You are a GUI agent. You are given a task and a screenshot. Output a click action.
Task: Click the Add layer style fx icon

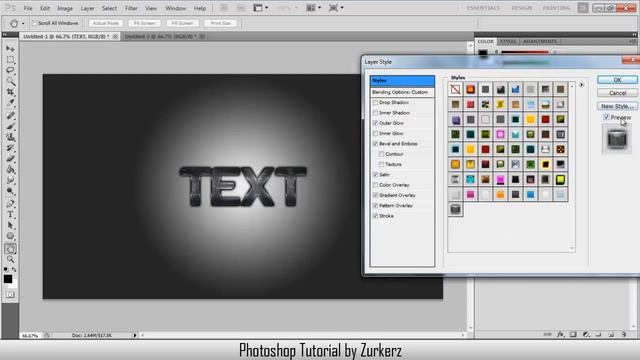click(561, 334)
